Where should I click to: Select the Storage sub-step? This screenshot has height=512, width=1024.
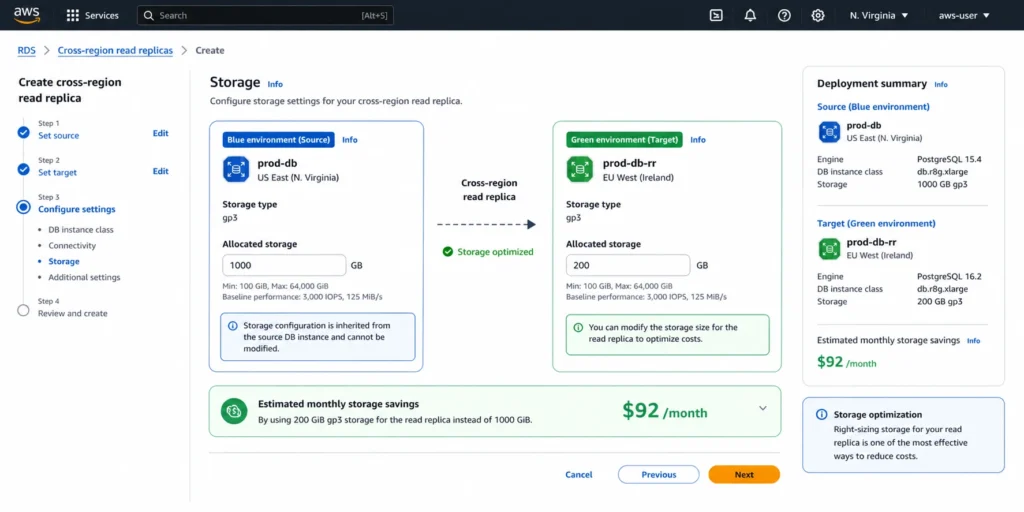point(64,261)
